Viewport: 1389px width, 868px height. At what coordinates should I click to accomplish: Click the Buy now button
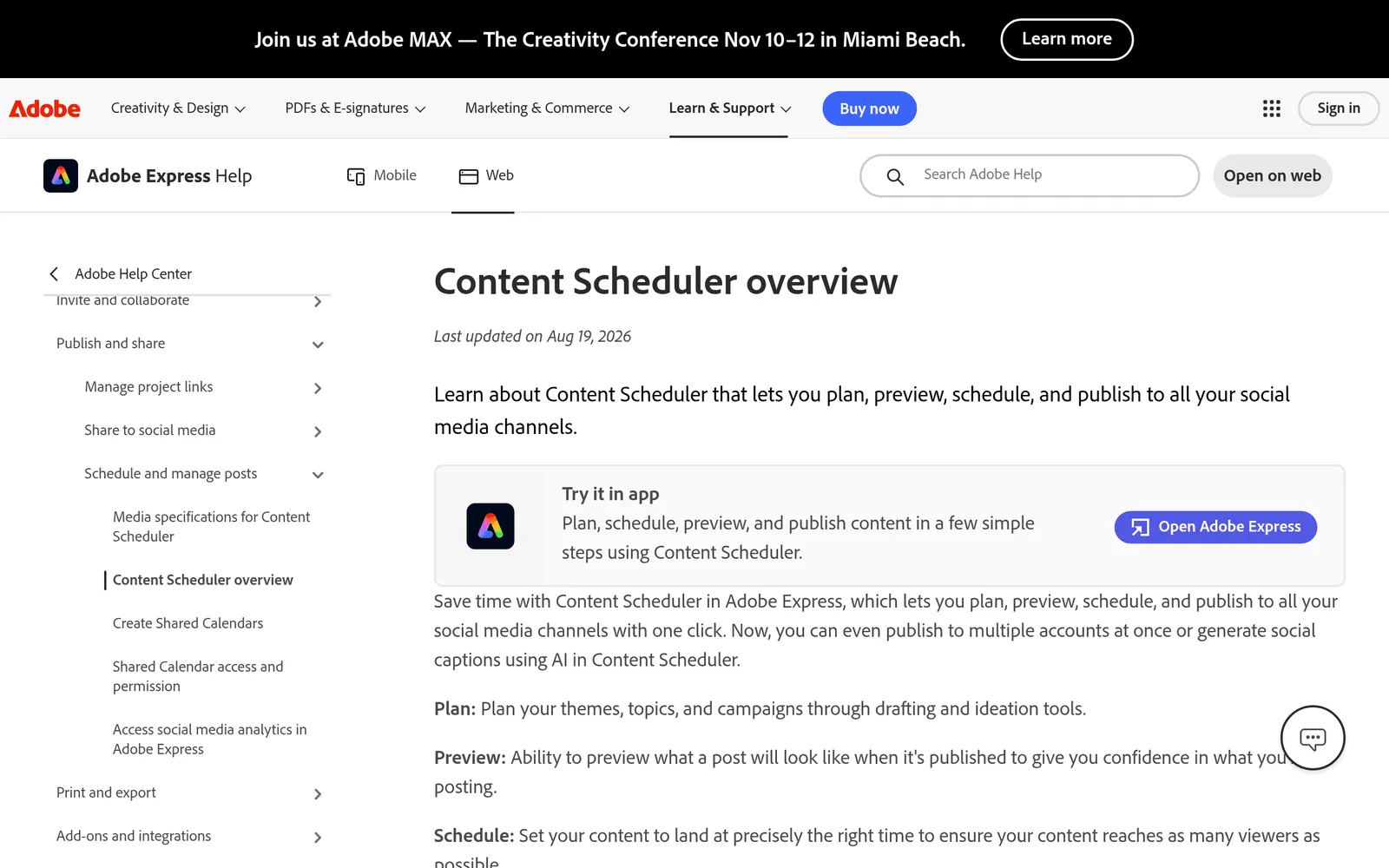tap(869, 108)
